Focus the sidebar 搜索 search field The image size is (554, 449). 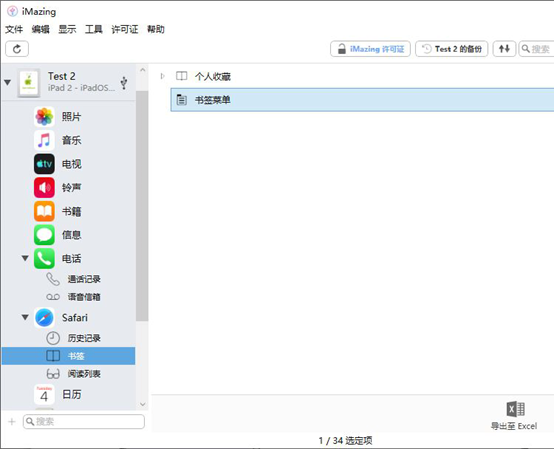(84, 421)
